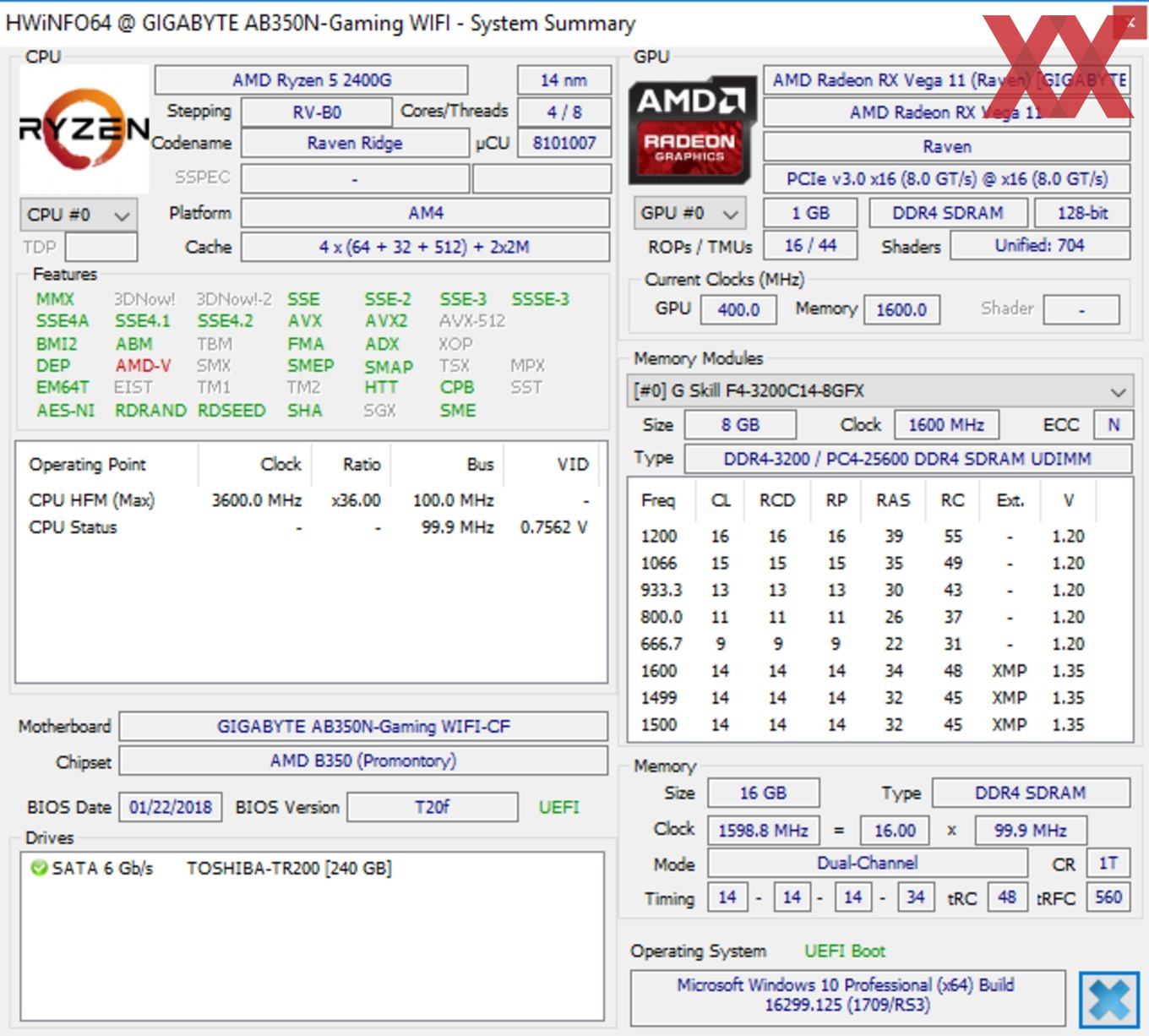The width and height of the screenshot is (1149, 1036).
Task: Click the motherboard GIGABYTE AB350N-Gaming WIFI-CF field
Action: click(364, 727)
